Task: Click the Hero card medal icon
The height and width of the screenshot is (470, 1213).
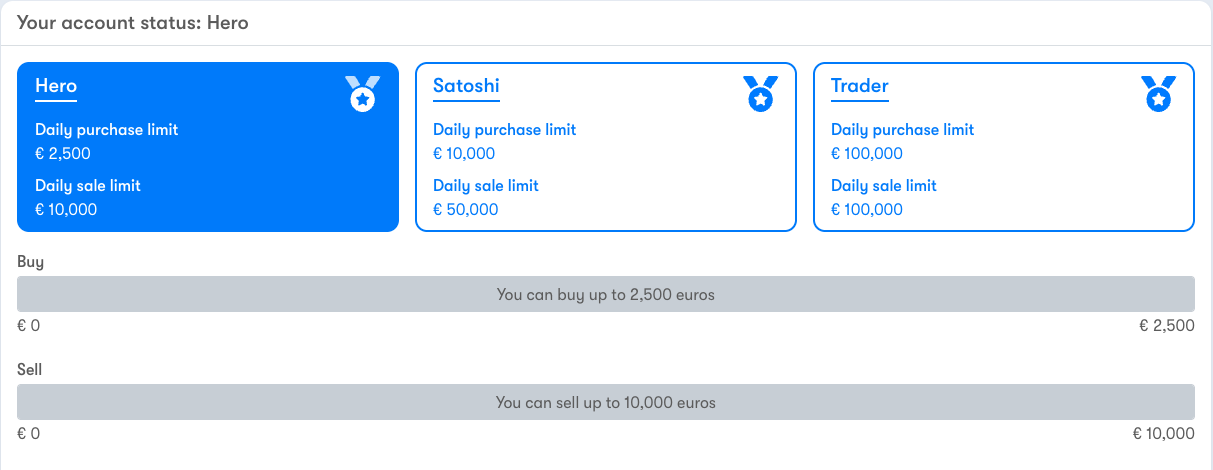Action: (x=363, y=93)
